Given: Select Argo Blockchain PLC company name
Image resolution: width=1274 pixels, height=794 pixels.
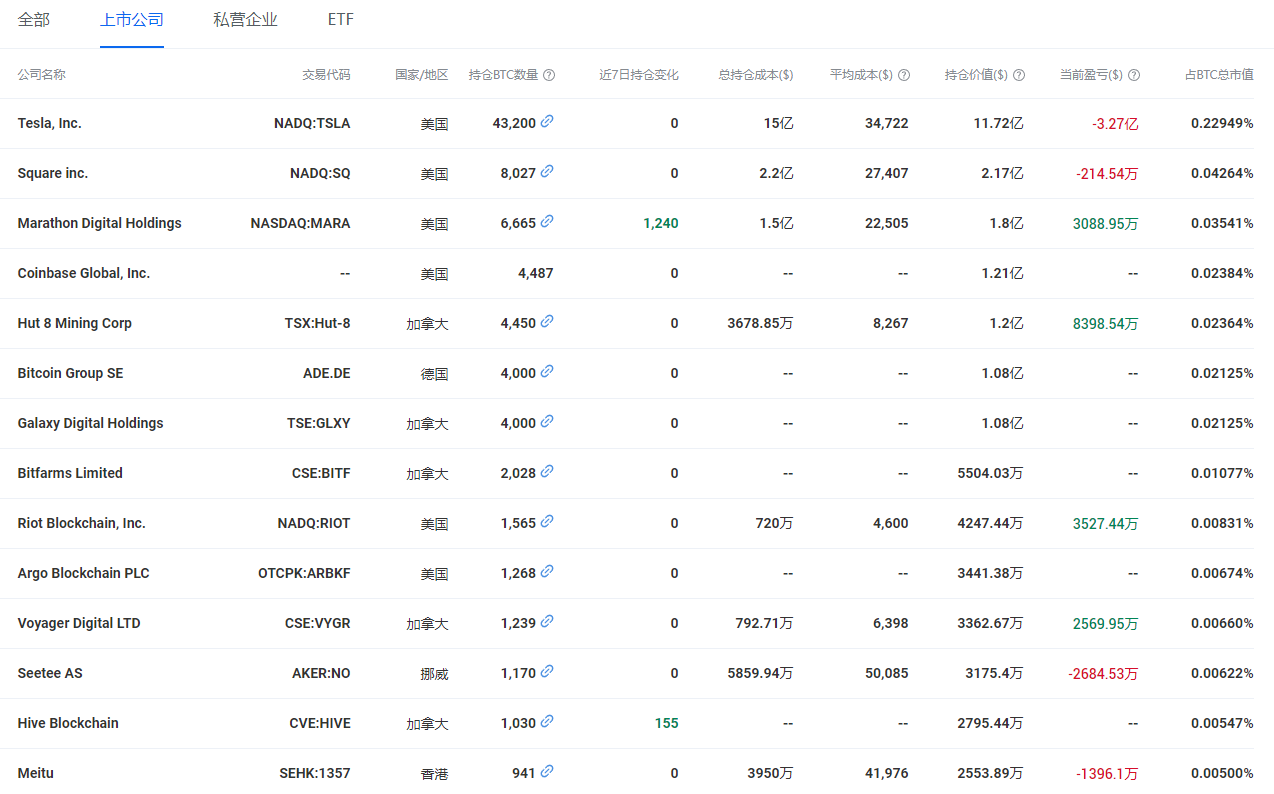Looking at the screenshot, I should pyautogui.click(x=84, y=573).
